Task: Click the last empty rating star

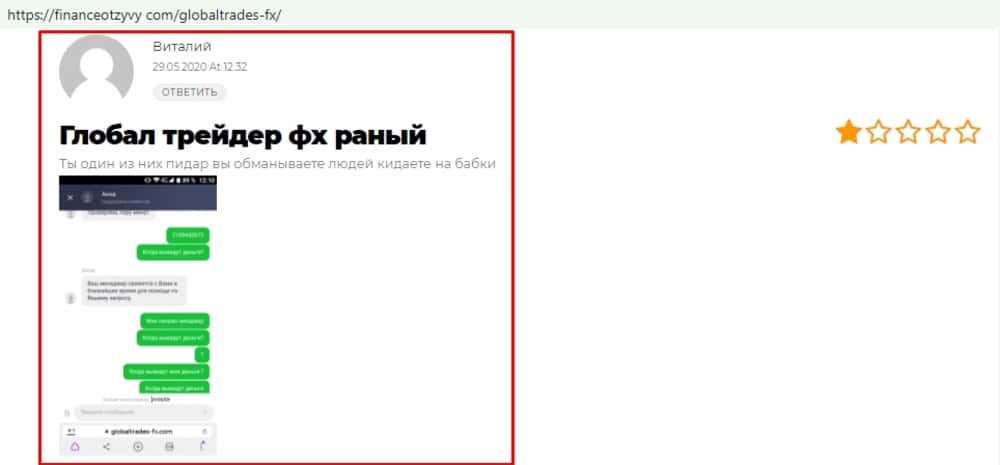Action: pos(967,132)
